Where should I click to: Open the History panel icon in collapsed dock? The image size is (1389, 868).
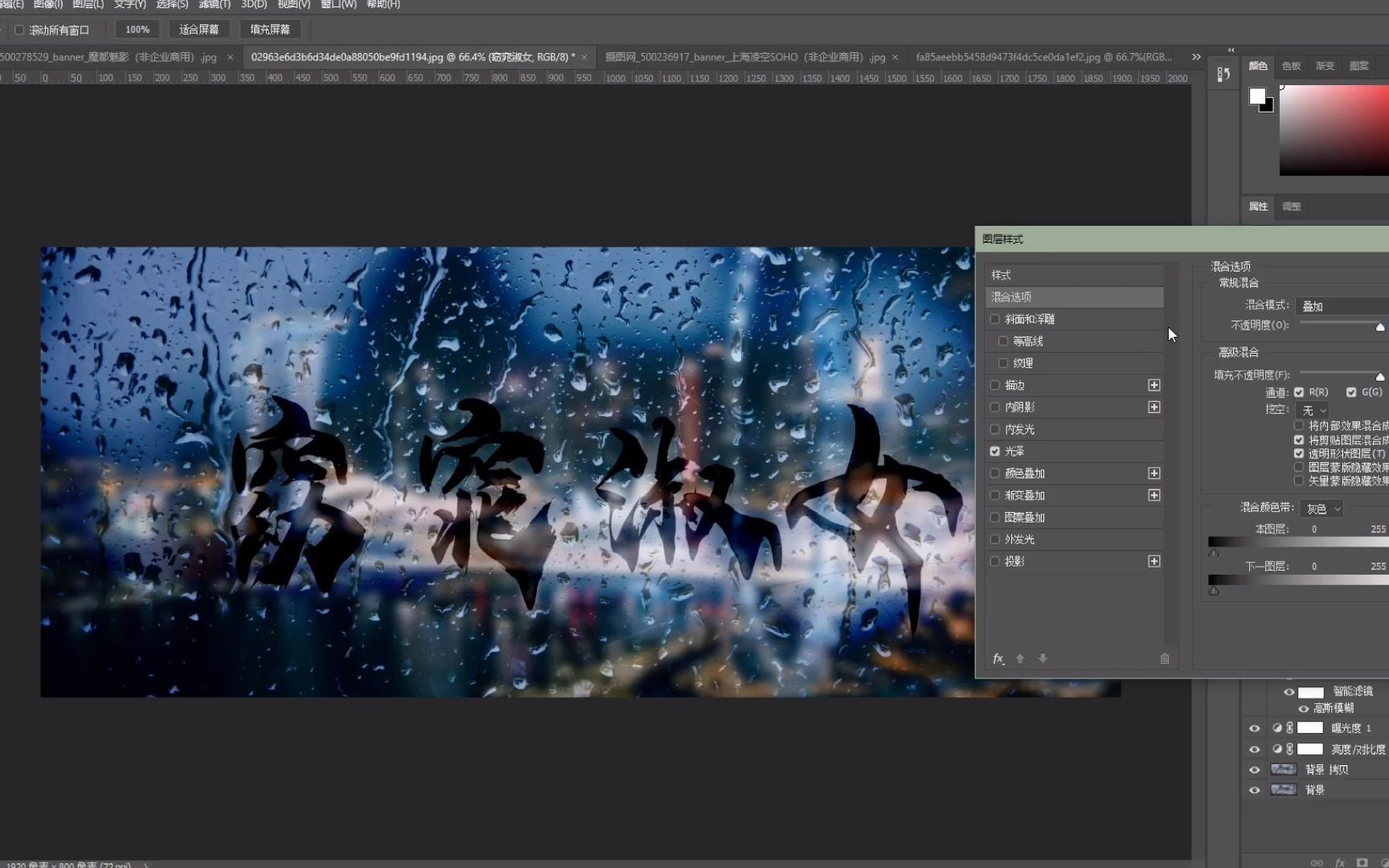point(1223,75)
